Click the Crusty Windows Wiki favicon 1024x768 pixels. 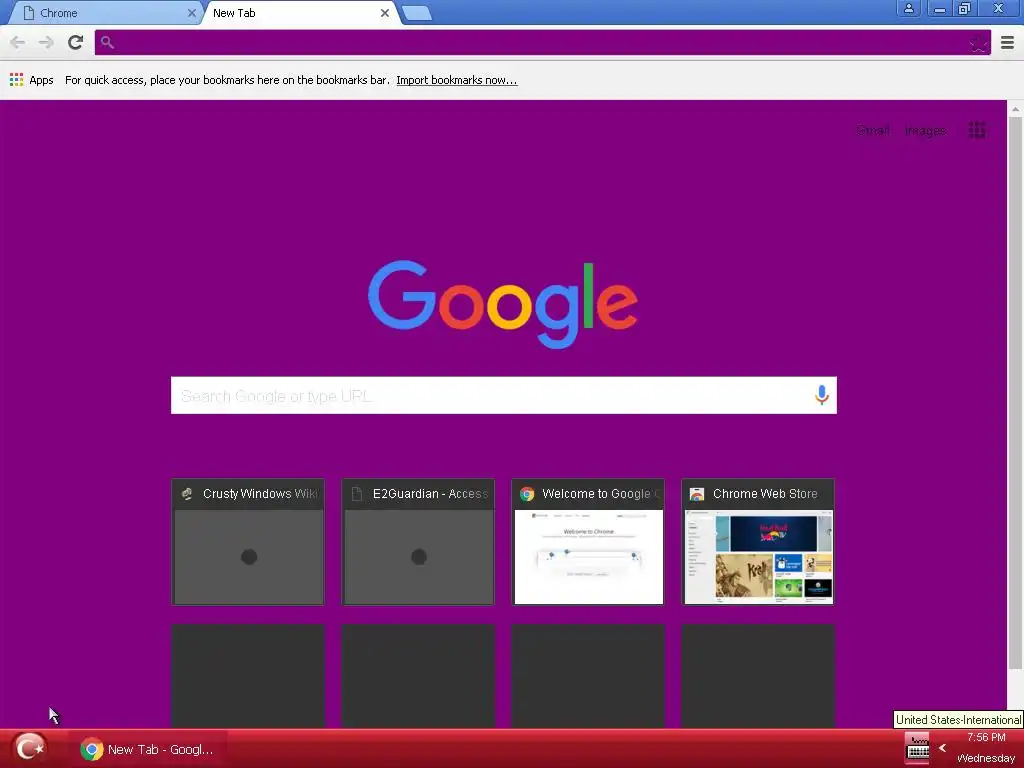point(187,494)
